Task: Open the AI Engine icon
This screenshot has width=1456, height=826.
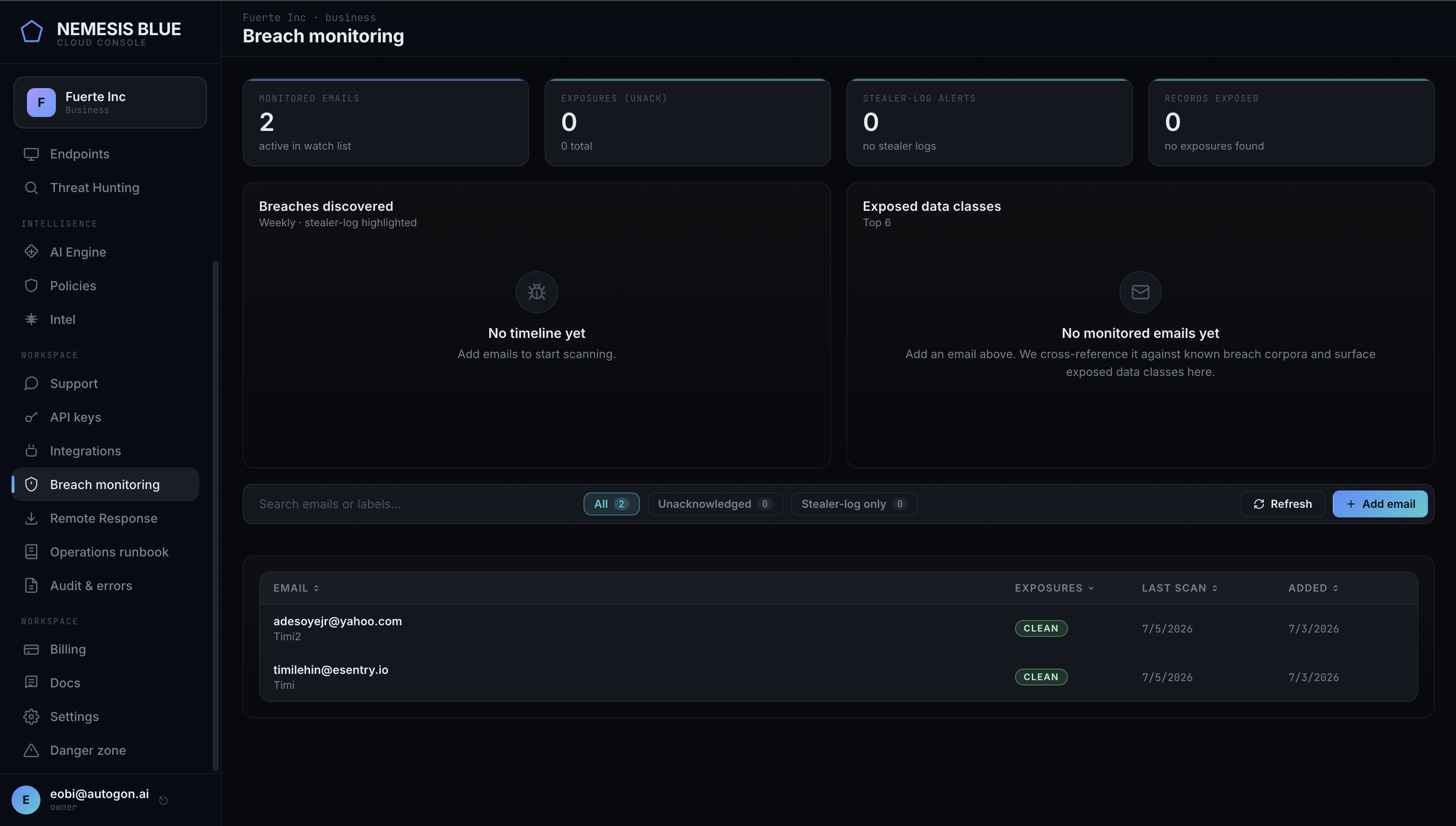Action: point(31,252)
